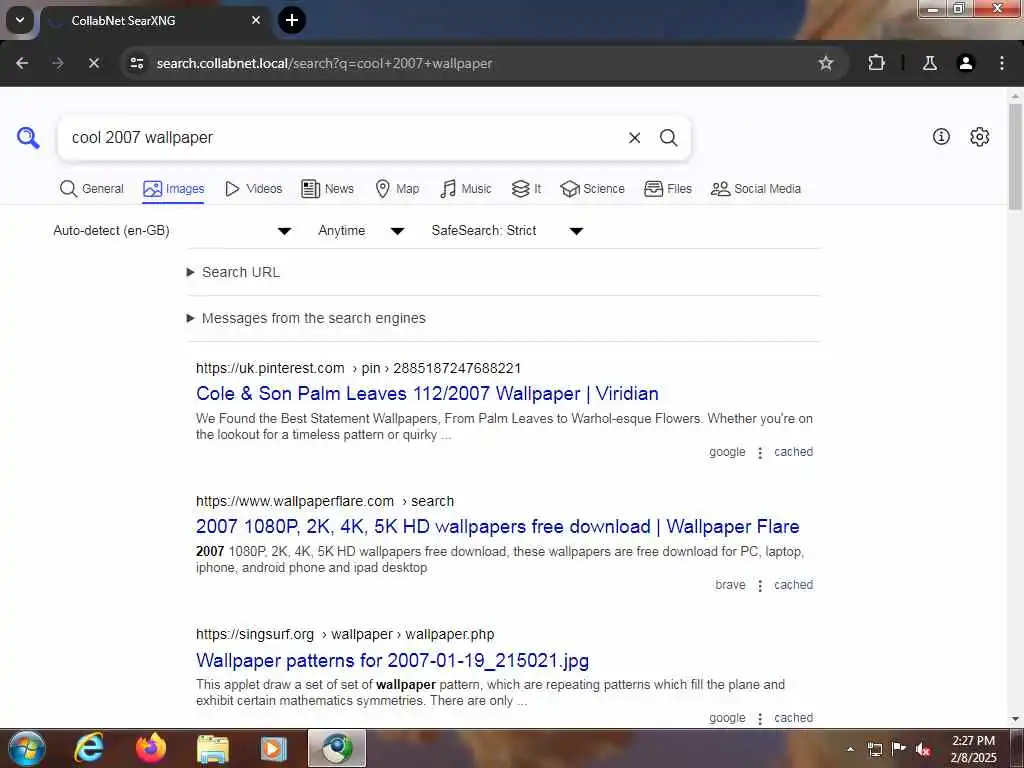This screenshot has width=1024, height=768.
Task: Submit search with magnifier button
Action: 668,138
